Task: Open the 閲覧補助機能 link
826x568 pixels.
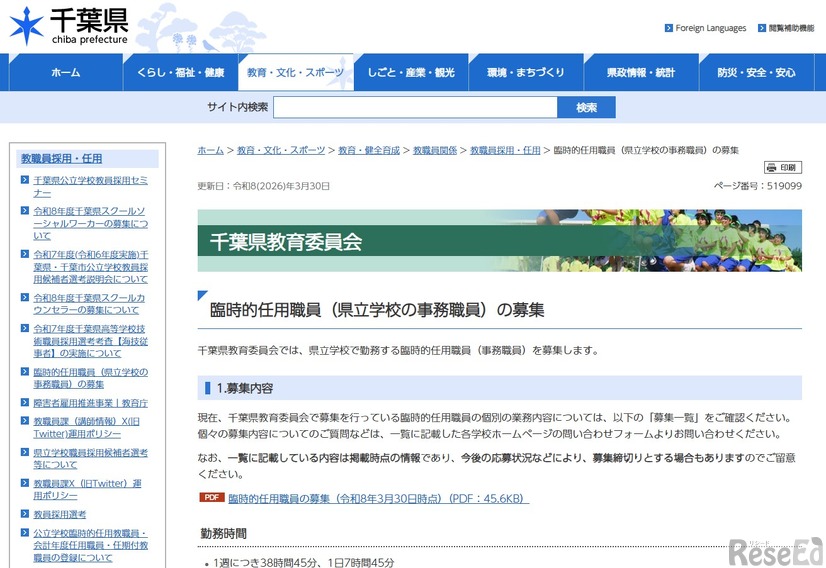Action: tap(791, 28)
